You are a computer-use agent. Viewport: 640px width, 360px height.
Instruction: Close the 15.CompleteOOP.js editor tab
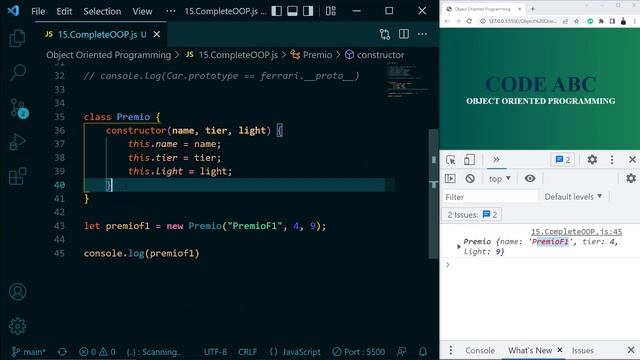(x=157, y=35)
